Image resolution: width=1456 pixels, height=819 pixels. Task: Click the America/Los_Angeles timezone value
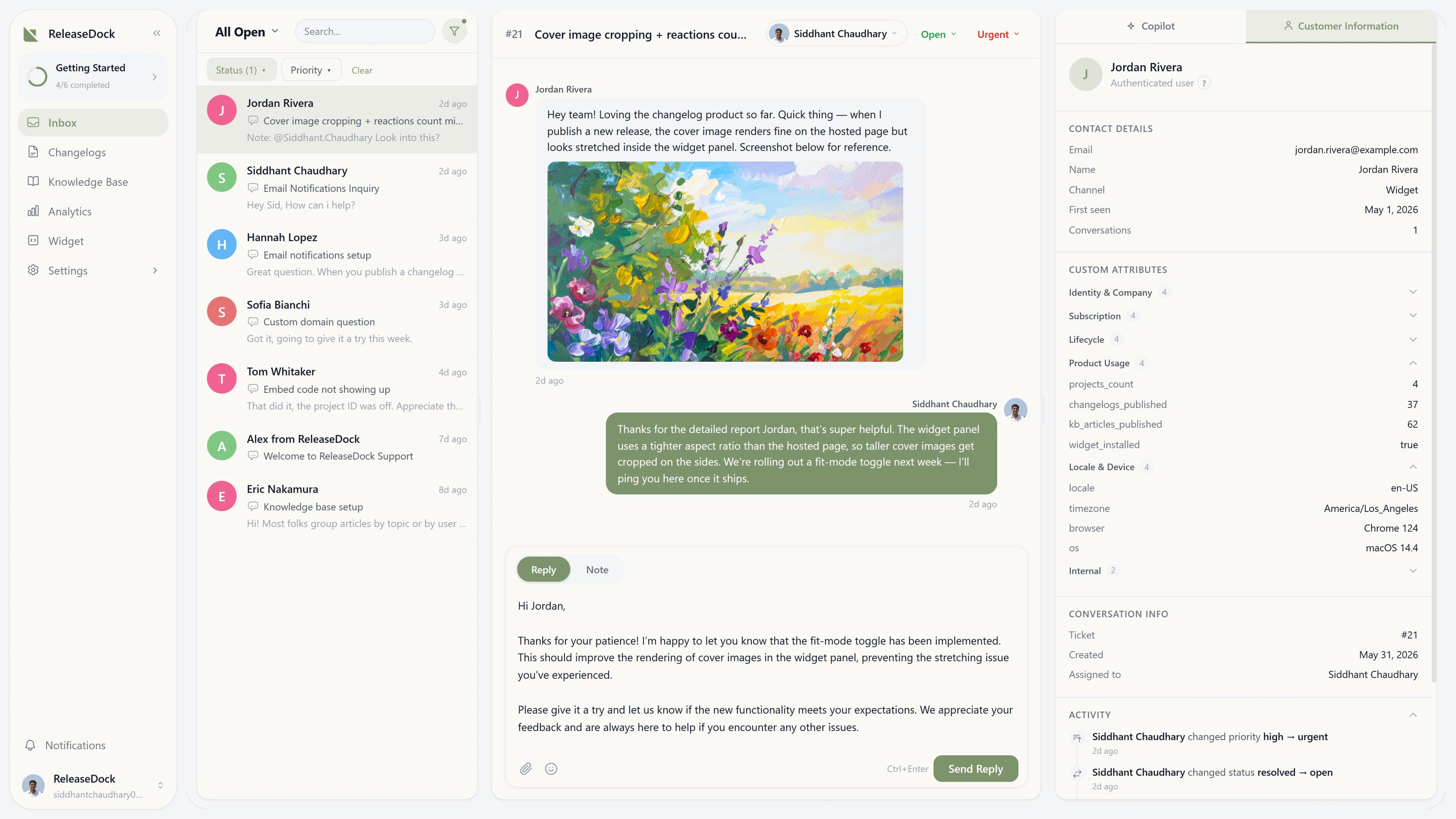(1371, 508)
